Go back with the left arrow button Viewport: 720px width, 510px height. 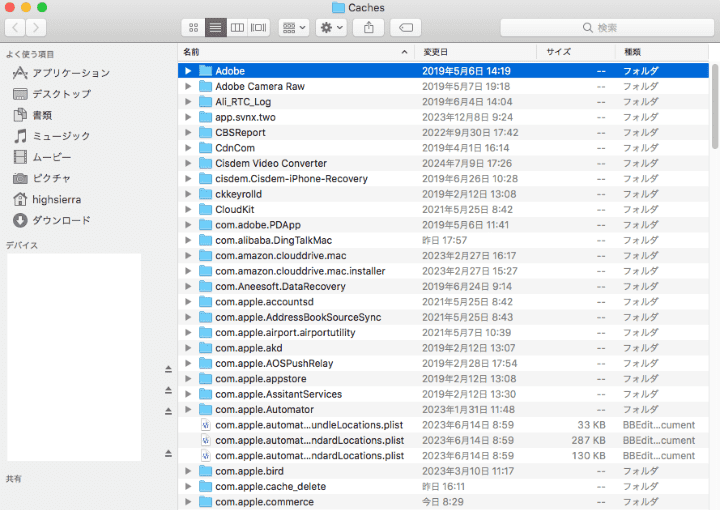tap(15, 27)
